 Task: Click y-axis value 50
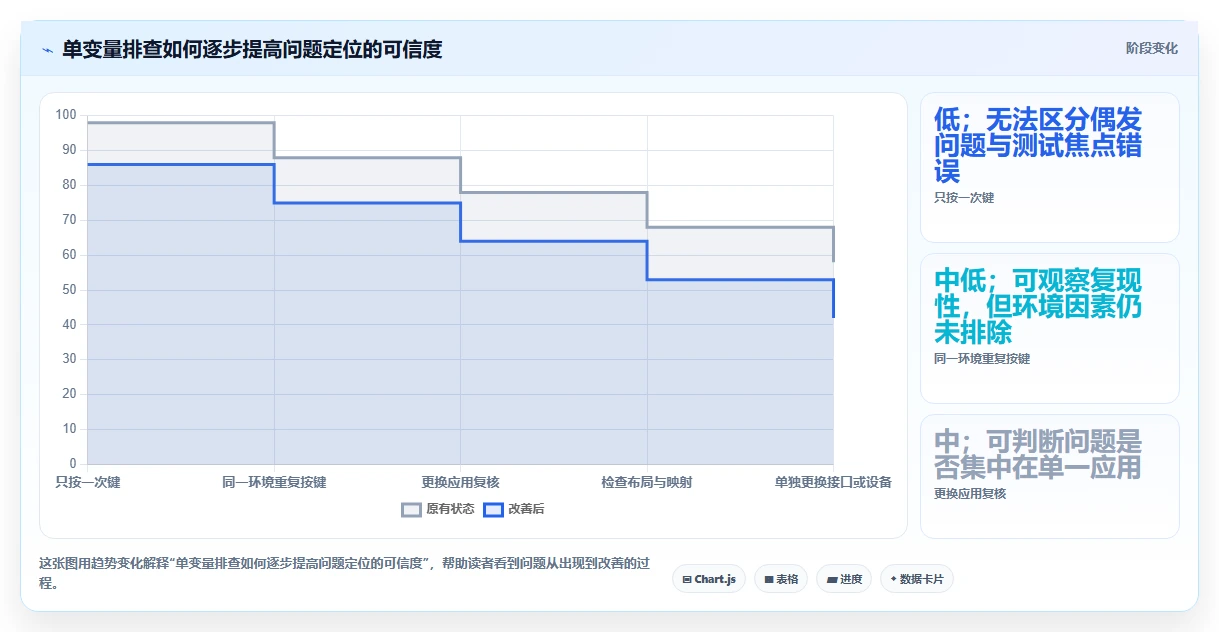click(x=69, y=290)
